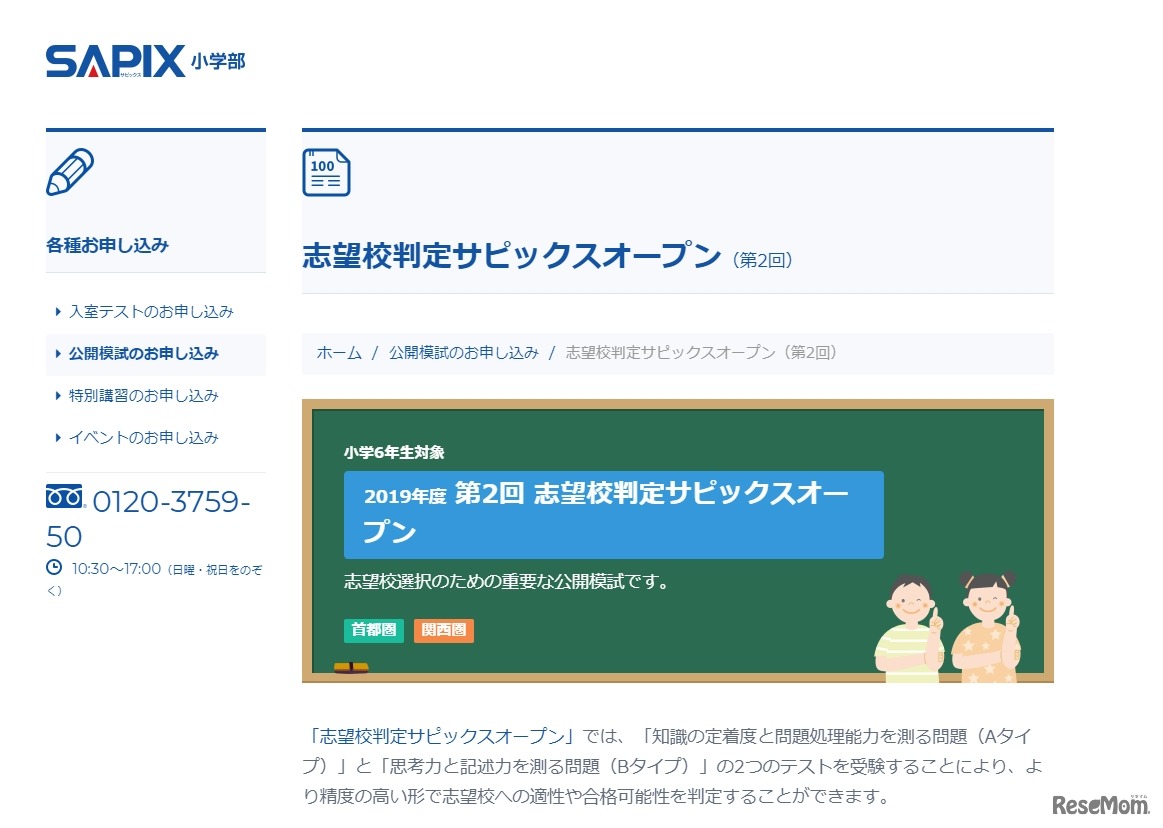The image size is (1163, 828).
Task: Open イベントのお申し込み sidebar item
Action: tap(143, 438)
